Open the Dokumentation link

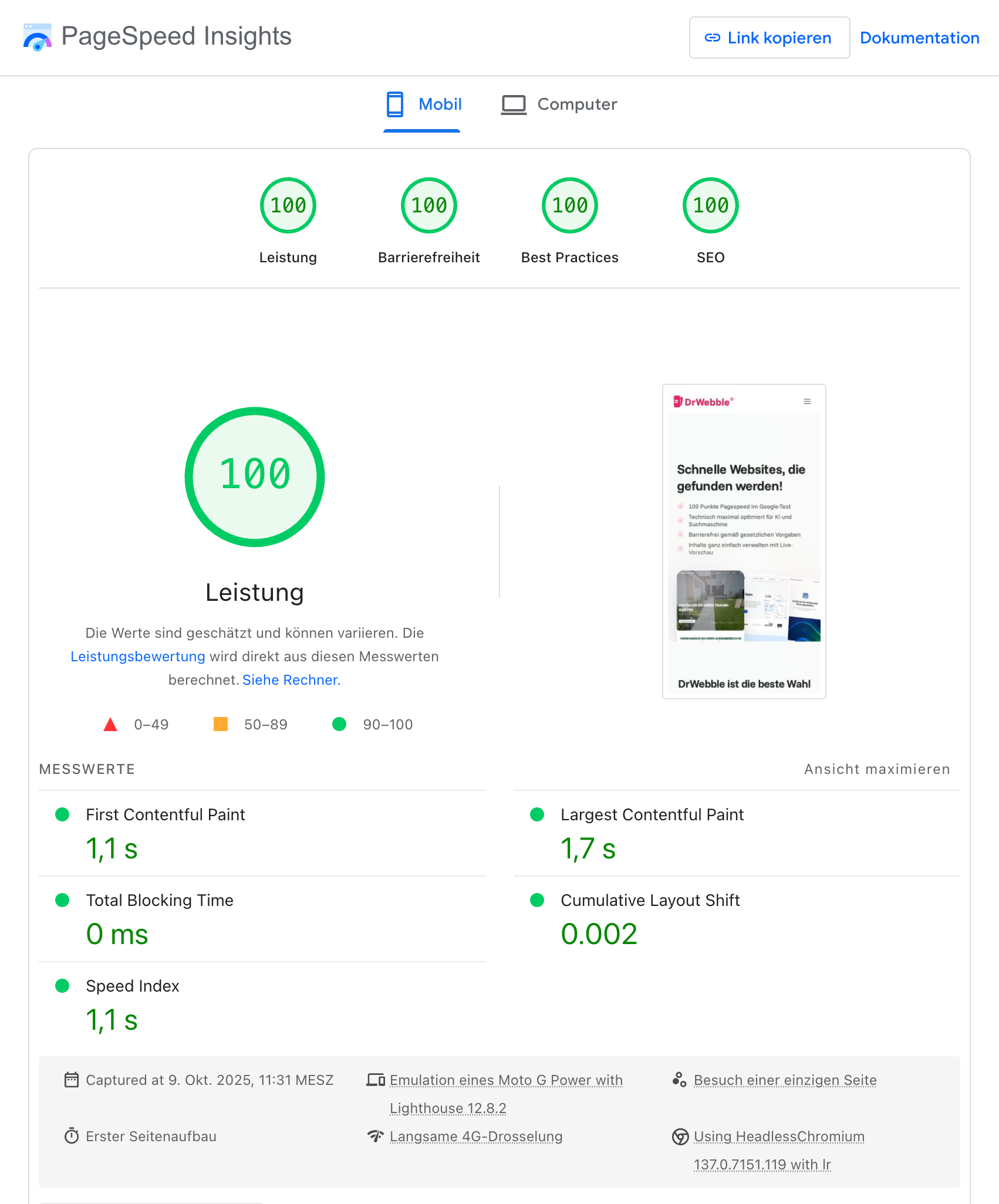(919, 38)
